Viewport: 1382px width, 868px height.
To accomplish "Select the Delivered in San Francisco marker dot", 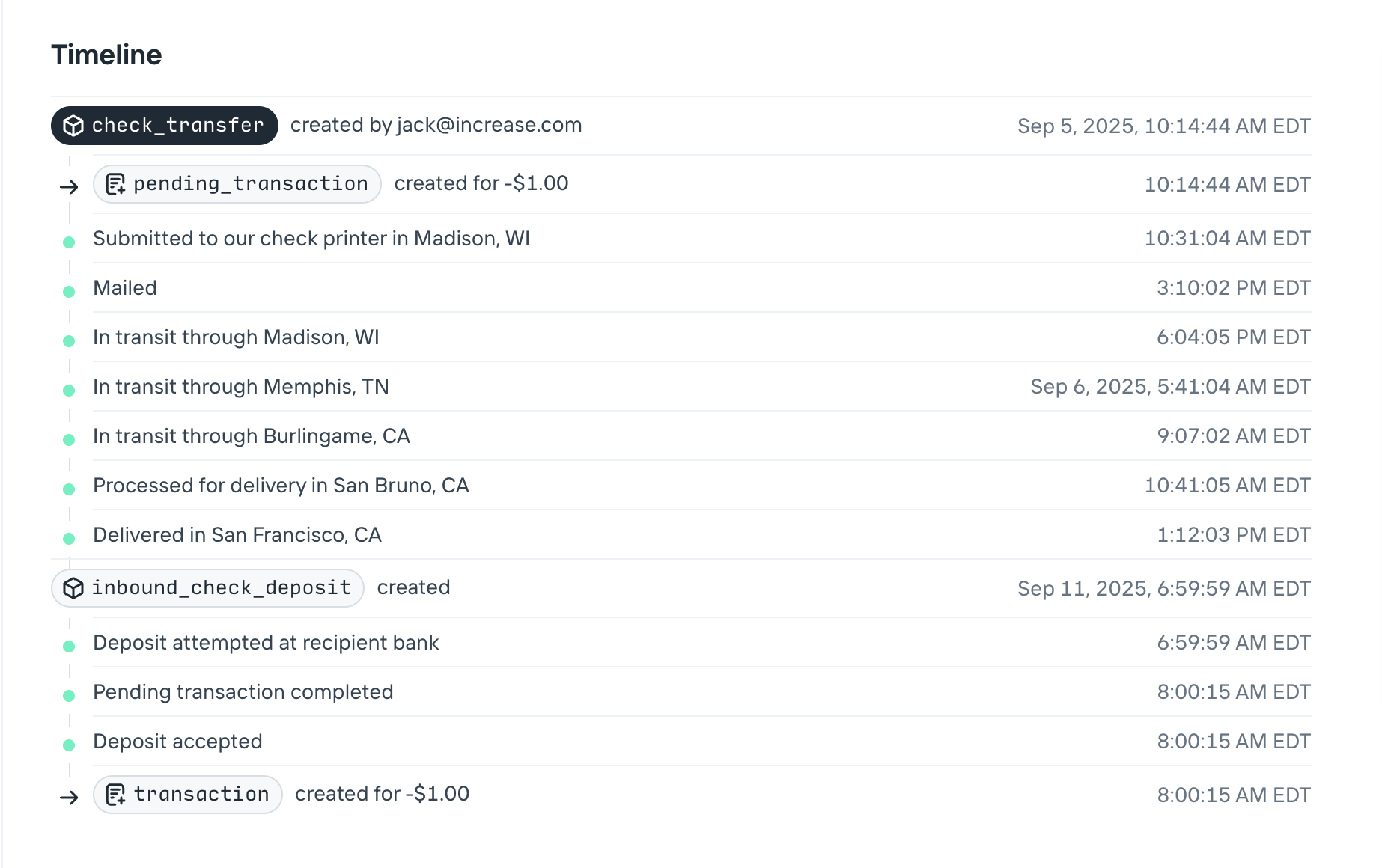I will click(x=69, y=539).
